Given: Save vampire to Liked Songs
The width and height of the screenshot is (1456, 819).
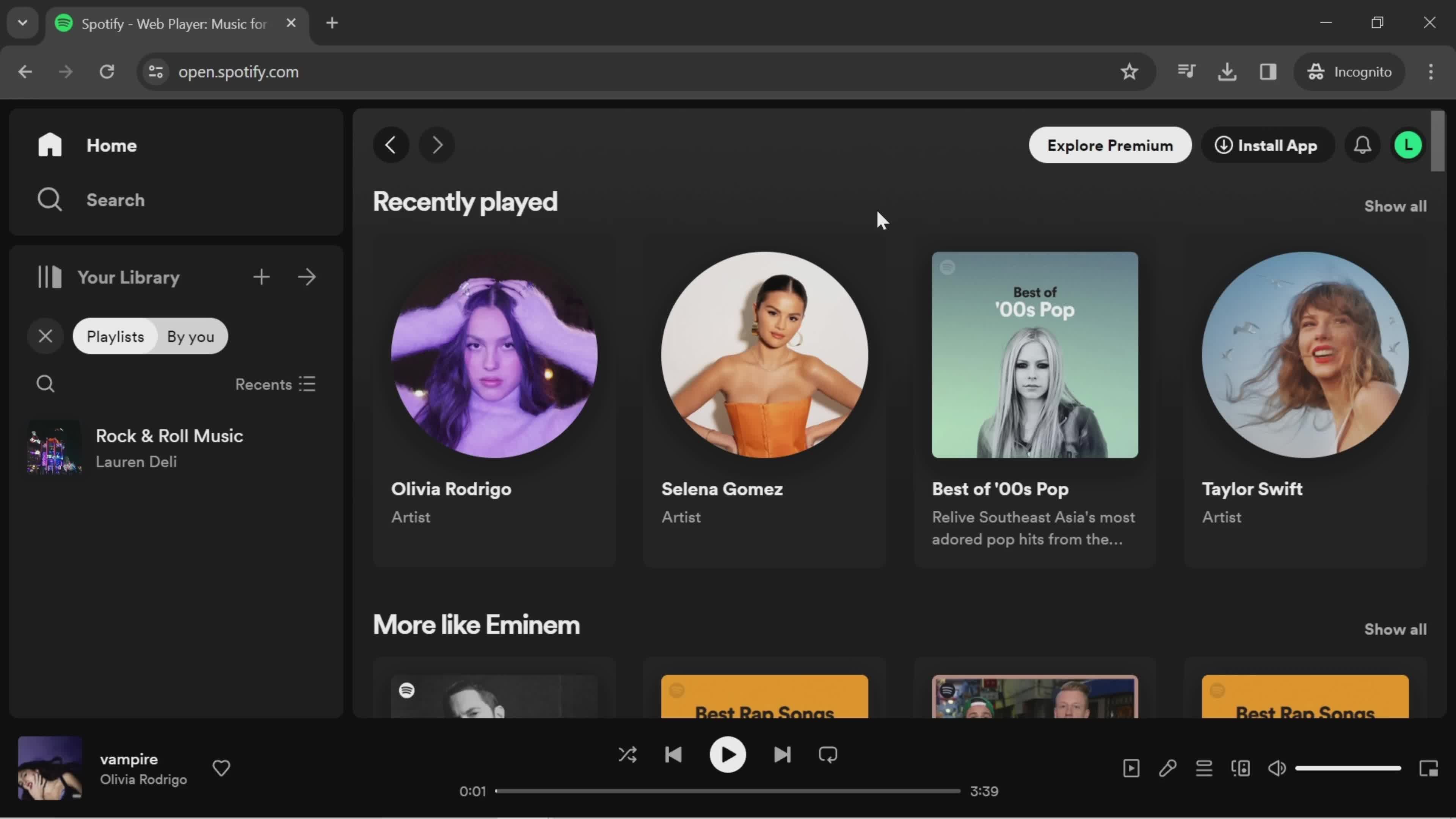Looking at the screenshot, I should 221,768.
